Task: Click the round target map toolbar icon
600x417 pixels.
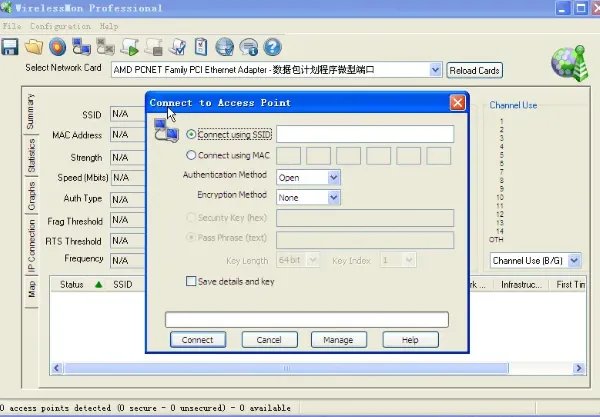Action: pos(57,47)
